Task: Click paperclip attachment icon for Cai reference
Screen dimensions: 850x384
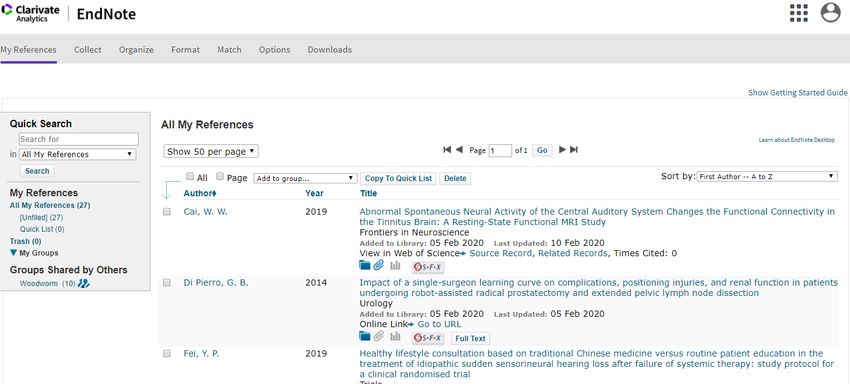Action: coord(378,265)
